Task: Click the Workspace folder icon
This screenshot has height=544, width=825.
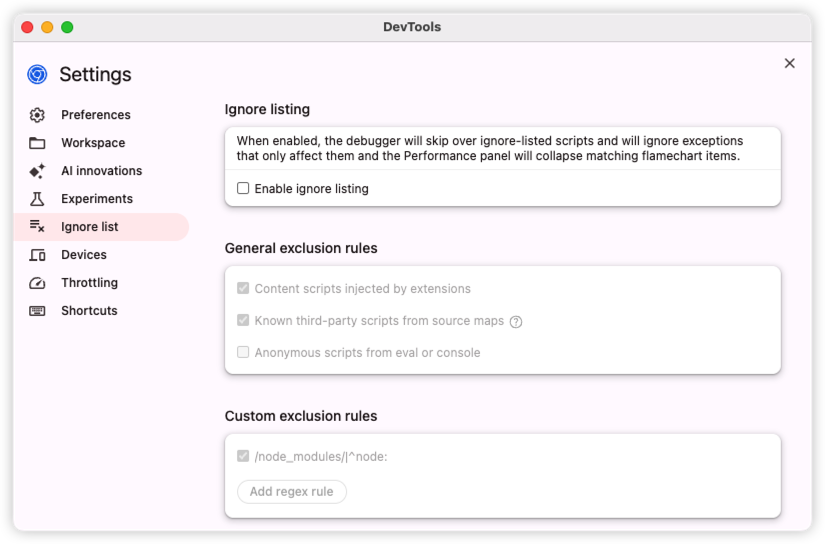Action: pos(37,143)
